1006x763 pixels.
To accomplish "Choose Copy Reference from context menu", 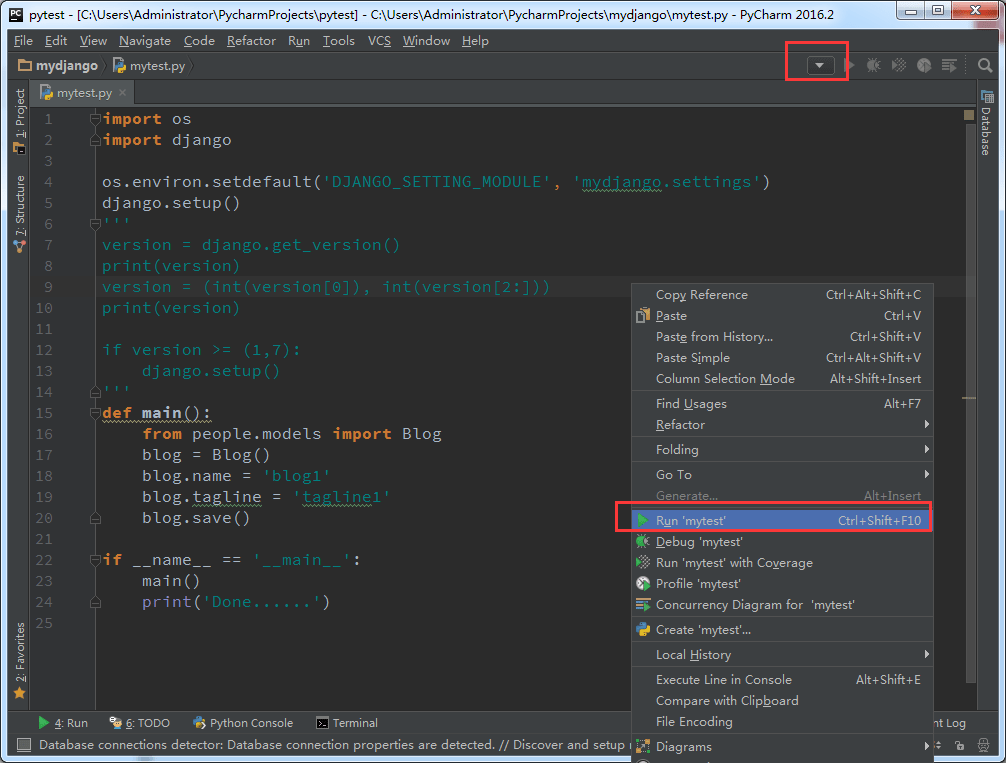I will coord(782,295).
